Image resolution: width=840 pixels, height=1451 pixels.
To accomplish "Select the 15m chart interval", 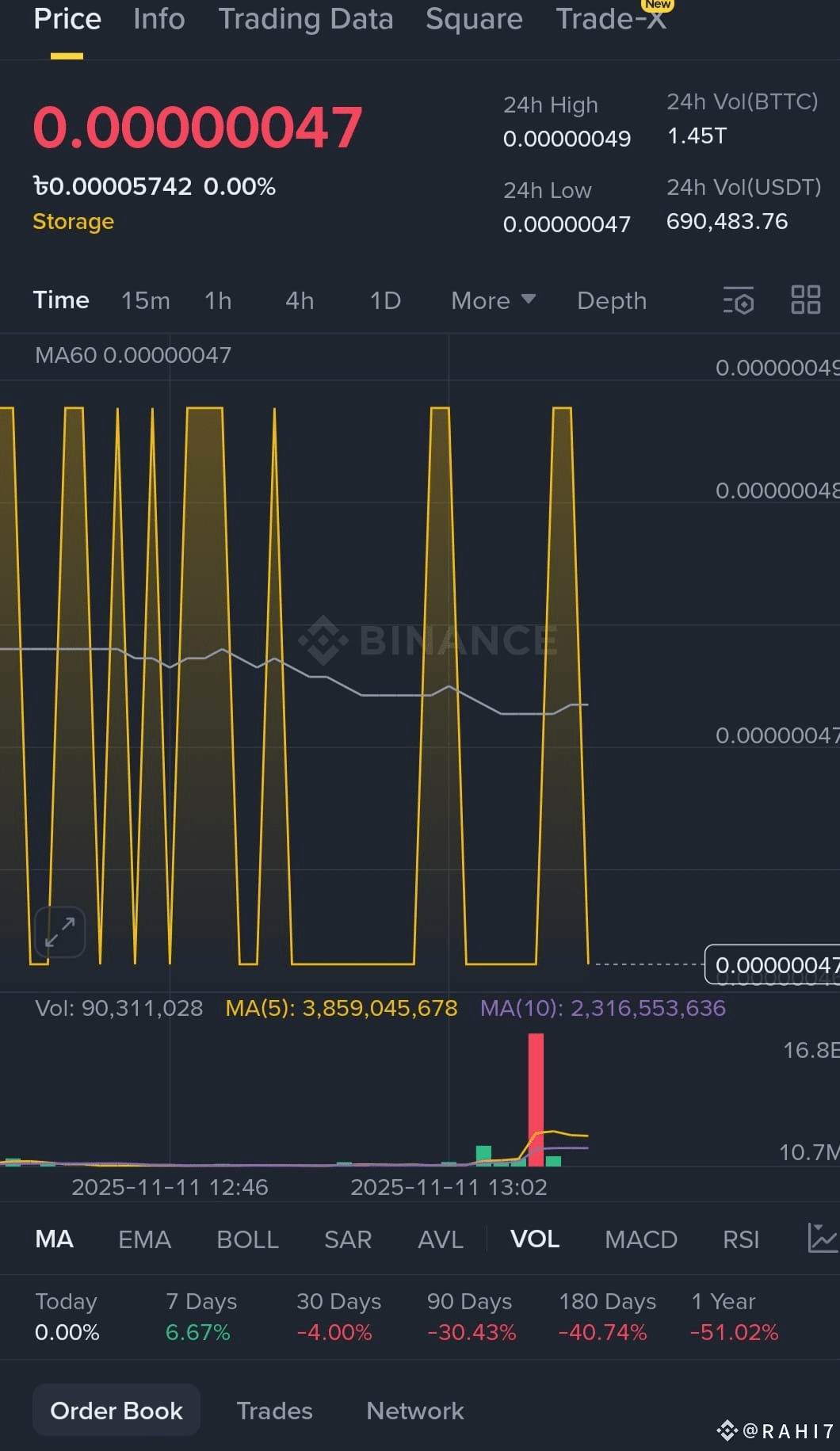I will pos(146,300).
